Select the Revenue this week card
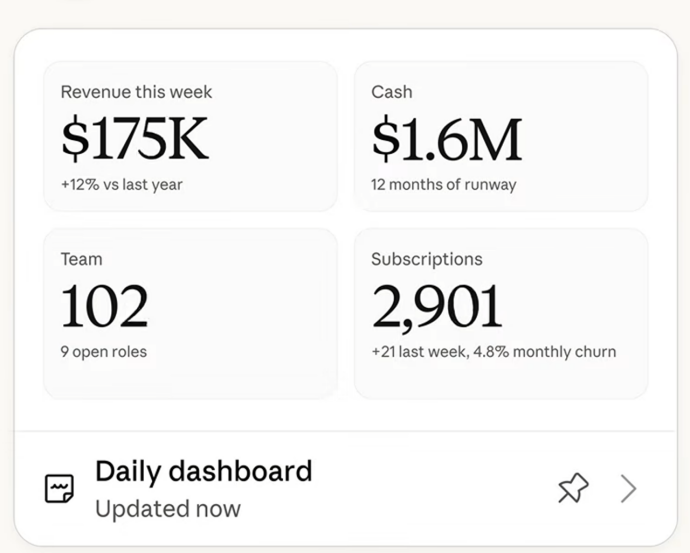This screenshot has height=553, width=690. pyautogui.click(x=191, y=136)
